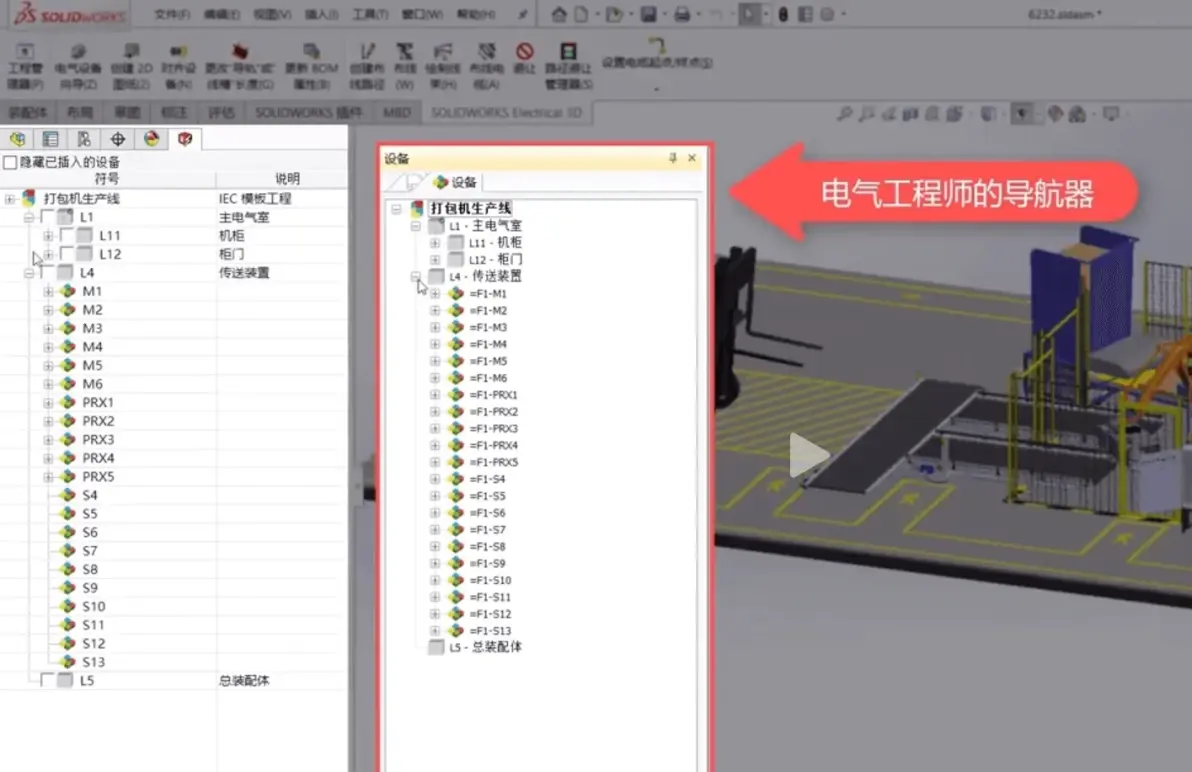The height and width of the screenshot is (772, 1192).
Task: Tick the L5 总装配体 checkbox
Action: point(47,680)
